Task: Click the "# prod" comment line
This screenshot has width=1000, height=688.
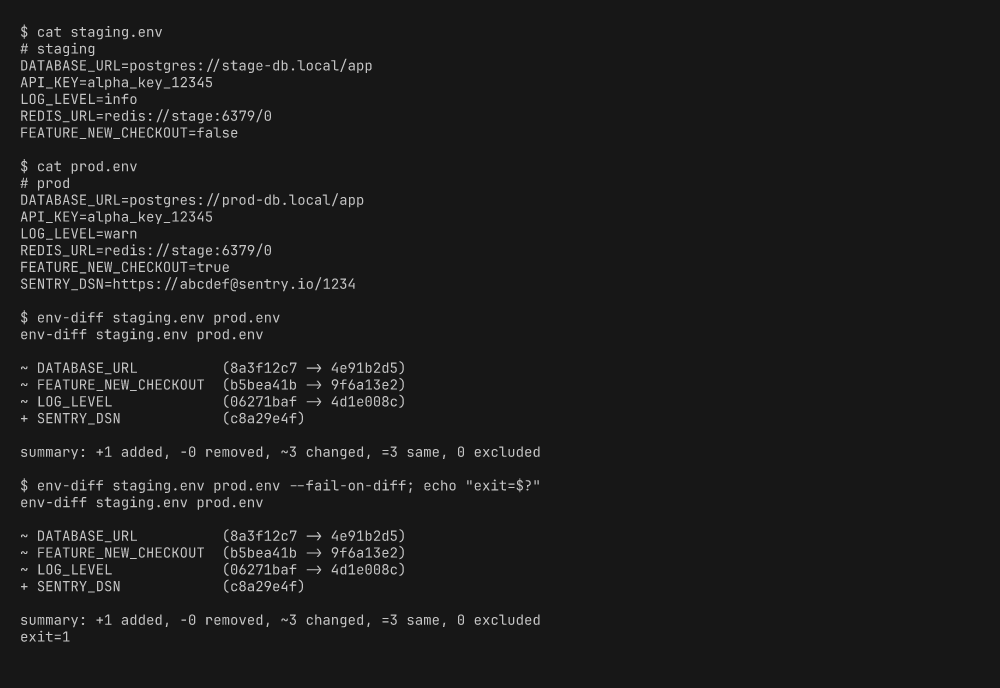Action: 45,184
